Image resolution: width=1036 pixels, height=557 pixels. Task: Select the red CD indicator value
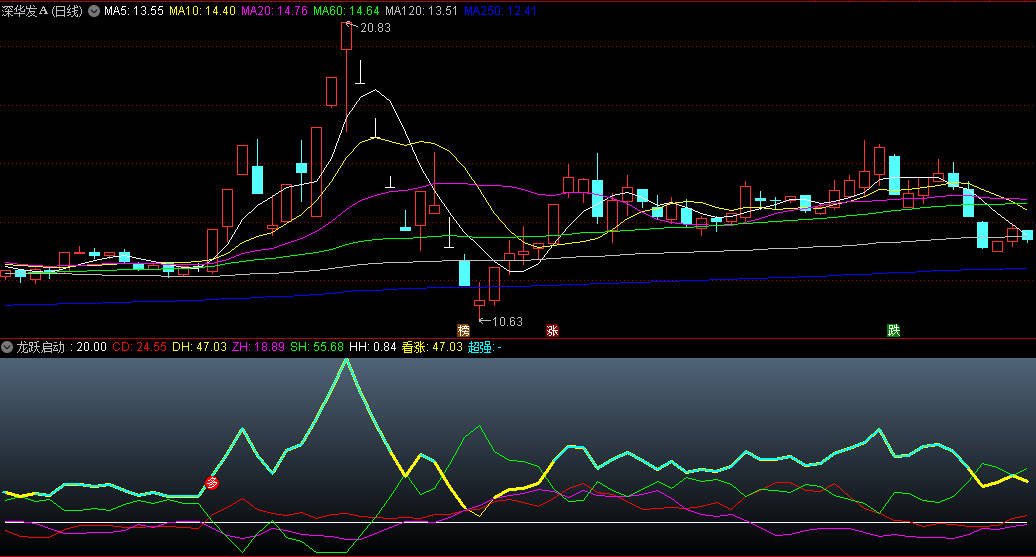[138, 347]
